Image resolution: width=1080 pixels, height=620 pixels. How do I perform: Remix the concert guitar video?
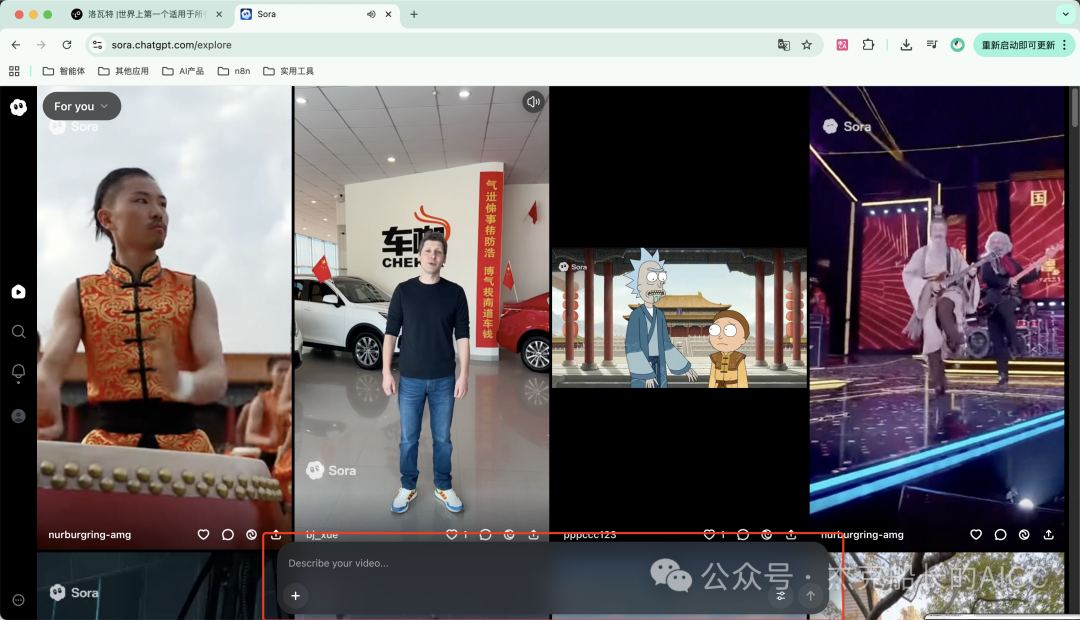[1024, 535]
